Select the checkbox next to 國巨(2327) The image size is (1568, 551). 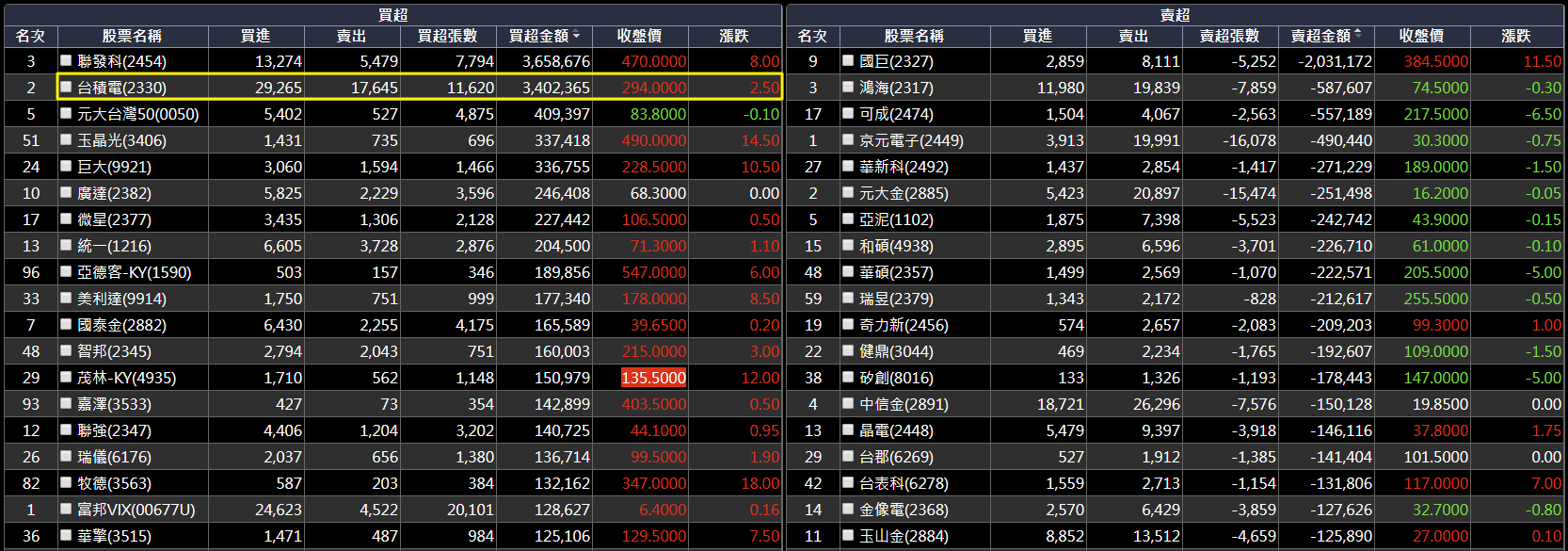tap(848, 60)
